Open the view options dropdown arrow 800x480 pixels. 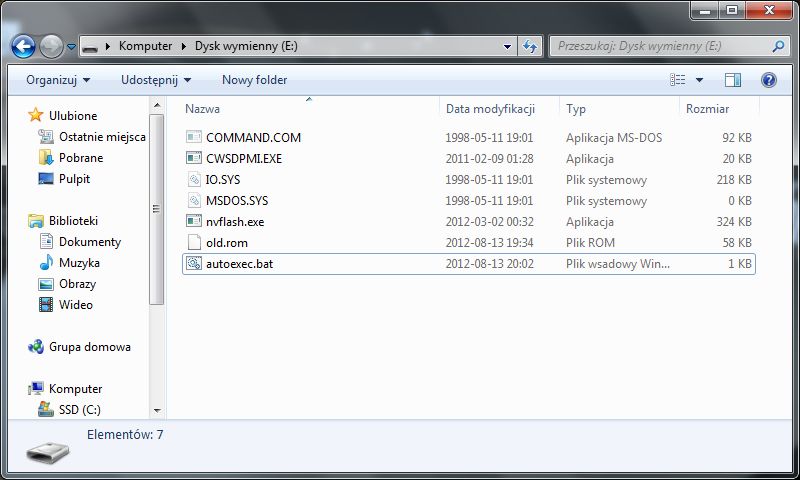(699, 80)
